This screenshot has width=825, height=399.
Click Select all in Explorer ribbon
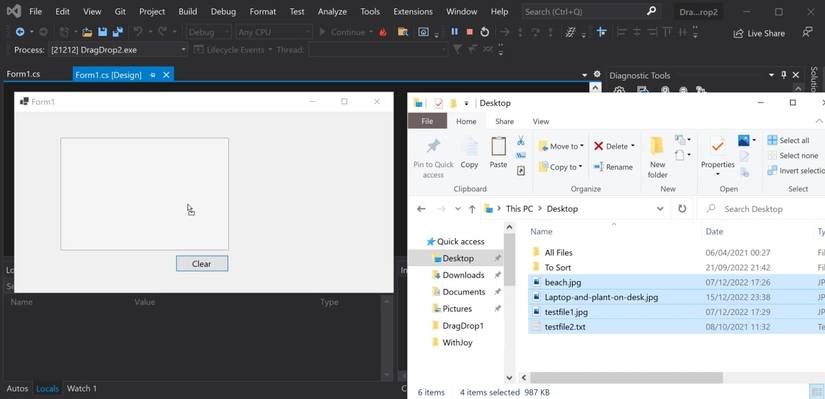[788, 141]
